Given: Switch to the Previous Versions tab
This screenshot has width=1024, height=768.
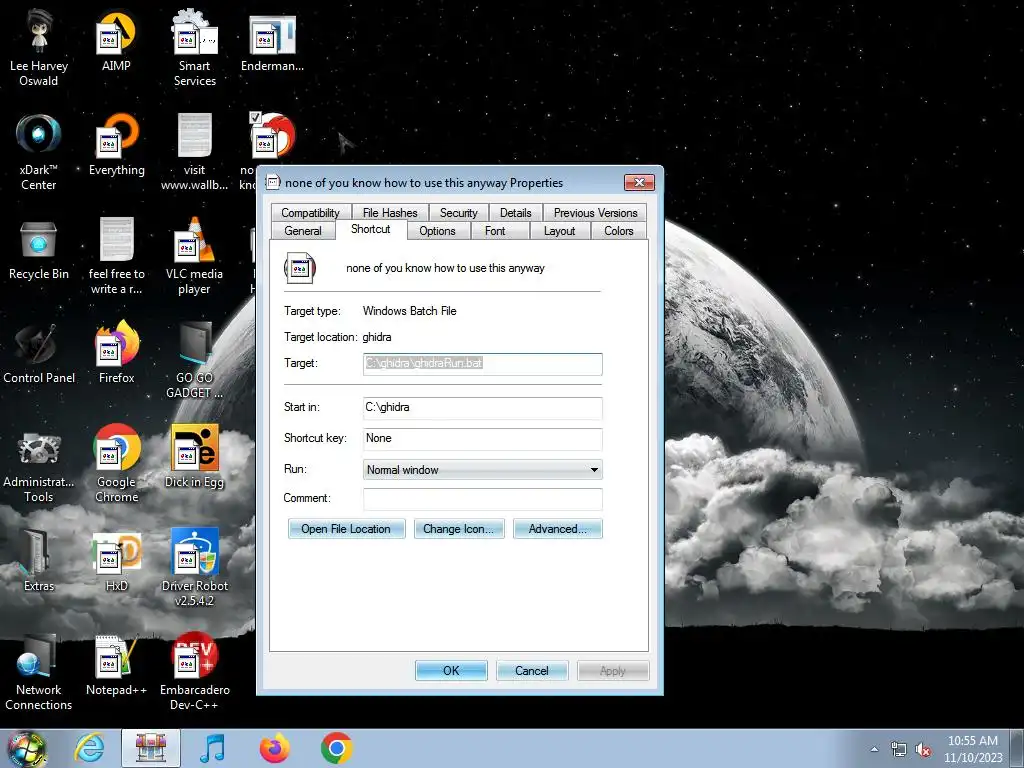Looking at the screenshot, I should coord(595,213).
